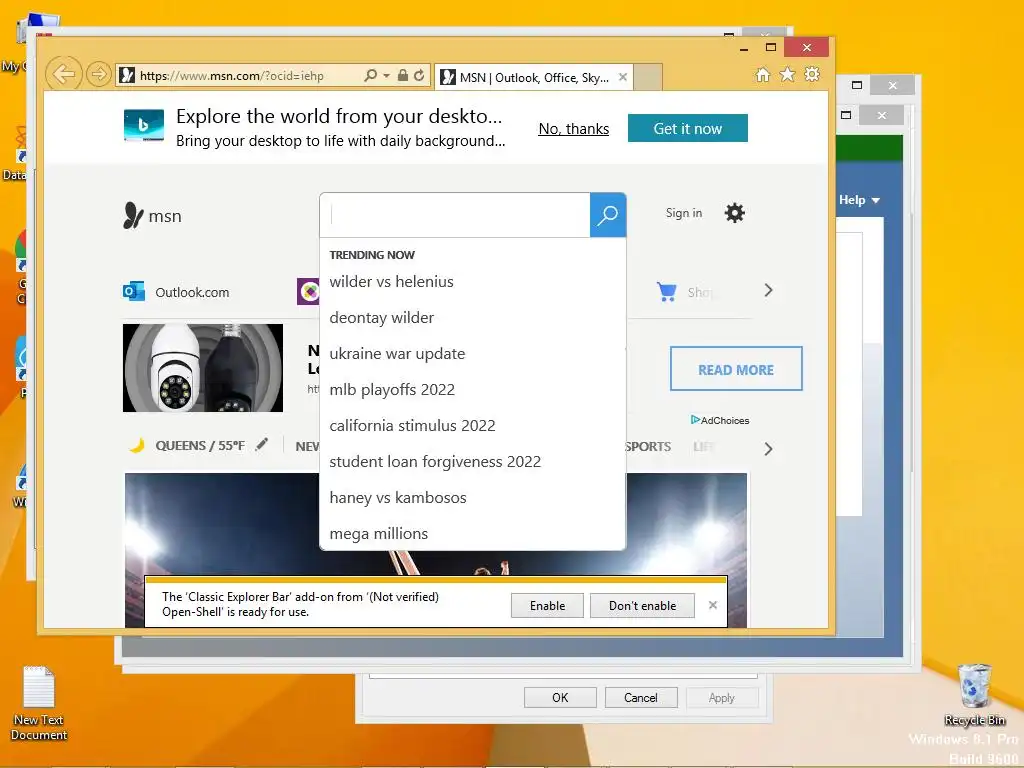Click the QUEENS / 55°F weather label
Image resolution: width=1024 pixels, height=768 pixels.
[200, 445]
